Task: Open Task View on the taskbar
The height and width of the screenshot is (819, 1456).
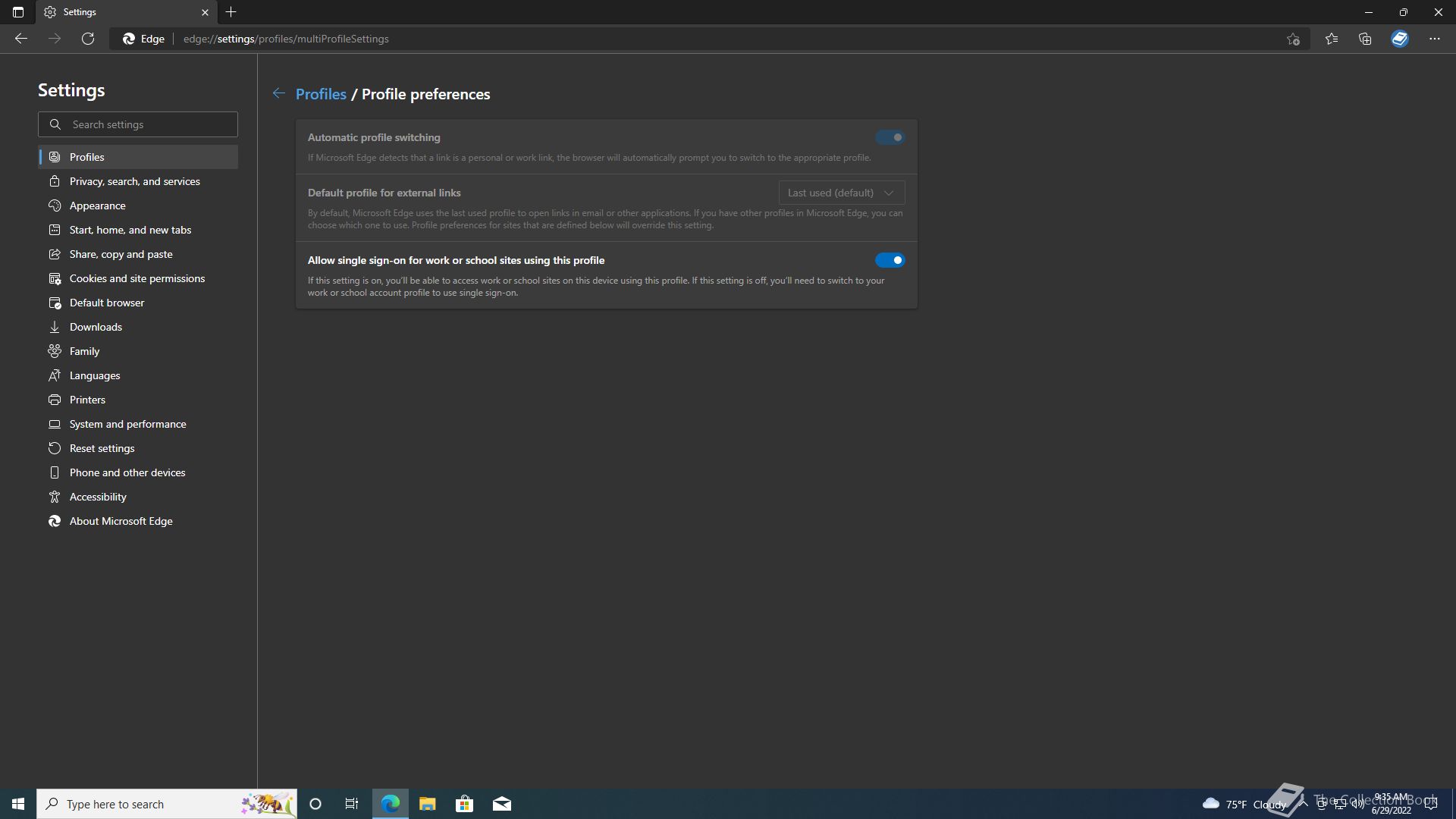Action: [x=352, y=804]
